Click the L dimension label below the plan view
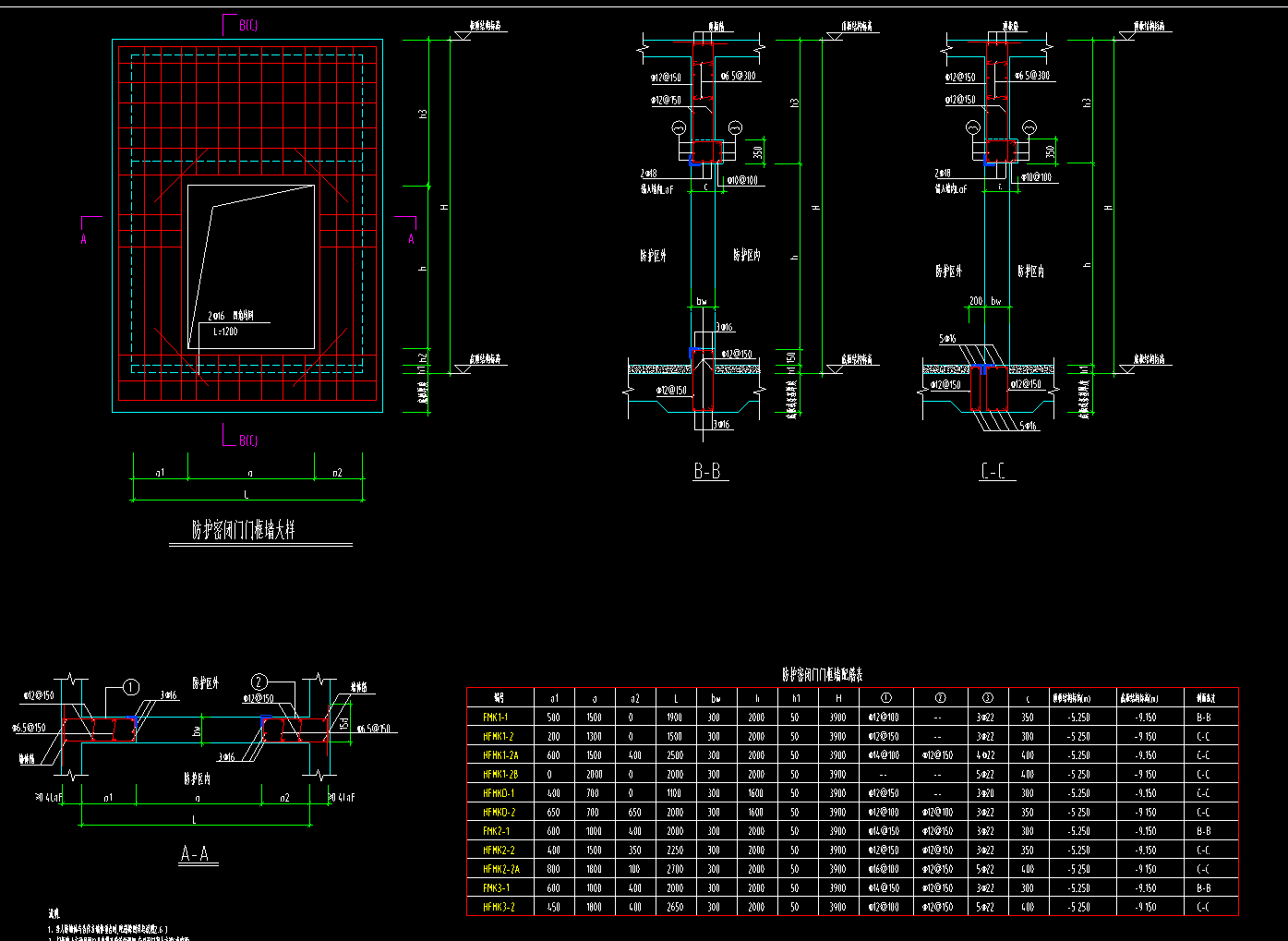The height and width of the screenshot is (941, 1288). point(247,495)
